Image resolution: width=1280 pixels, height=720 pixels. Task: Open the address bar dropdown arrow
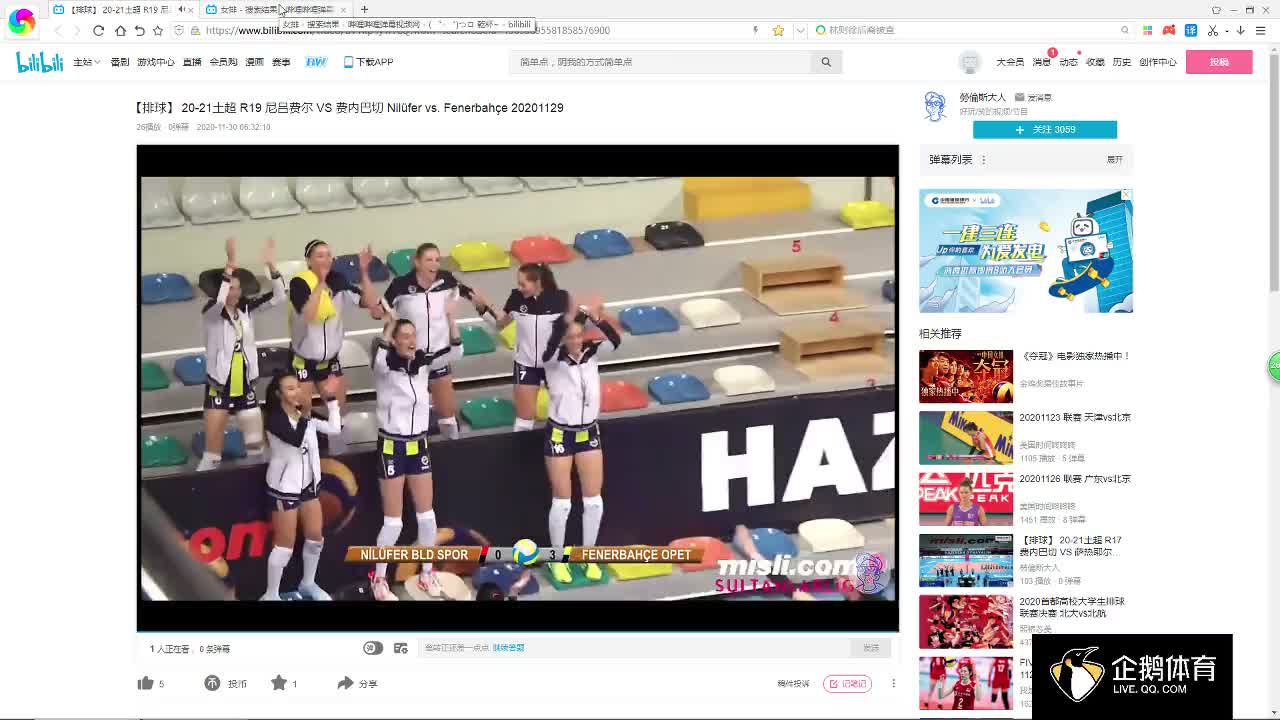pyautogui.click(x=799, y=30)
